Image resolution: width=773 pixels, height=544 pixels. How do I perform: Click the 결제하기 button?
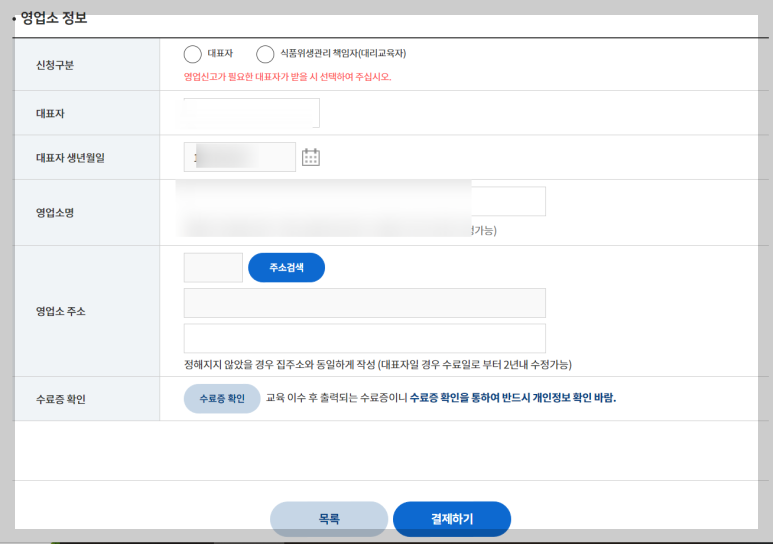[452, 519]
